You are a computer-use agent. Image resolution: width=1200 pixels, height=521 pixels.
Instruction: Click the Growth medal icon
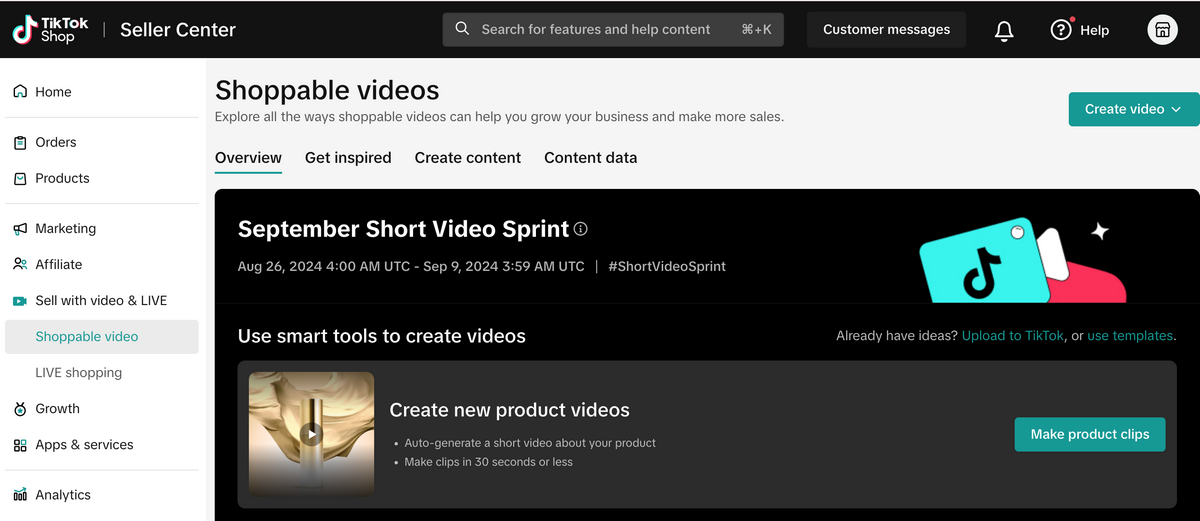[x=20, y=409]
